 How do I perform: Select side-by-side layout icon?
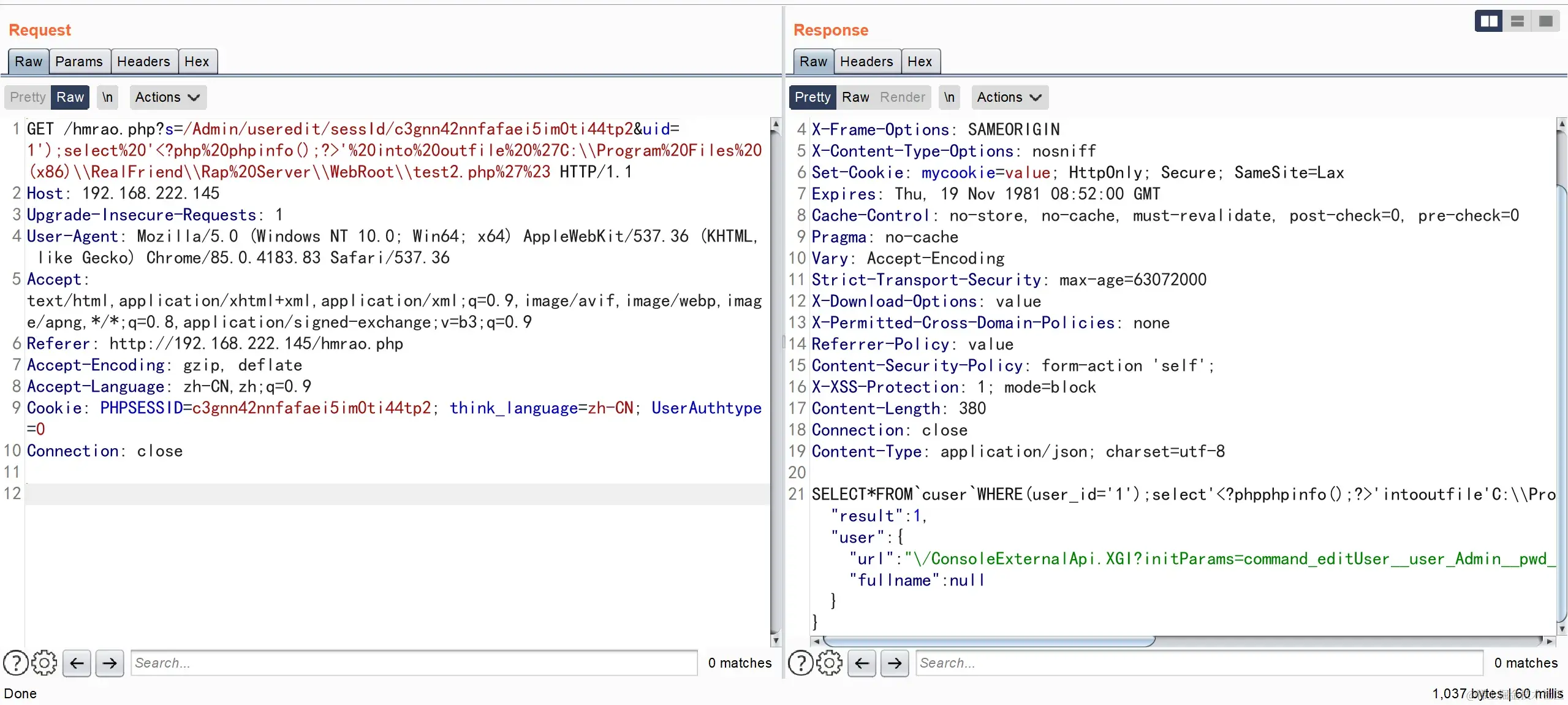[1488, 21]
